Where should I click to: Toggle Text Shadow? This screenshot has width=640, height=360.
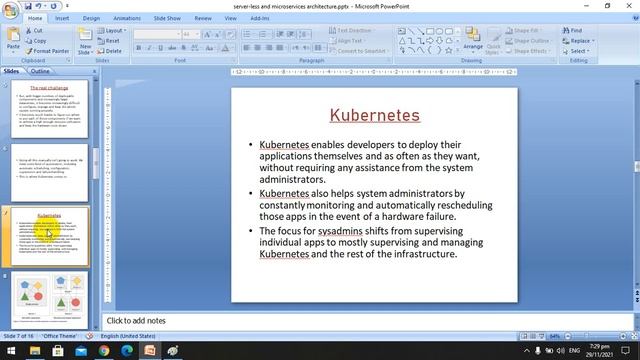(184, 48)
